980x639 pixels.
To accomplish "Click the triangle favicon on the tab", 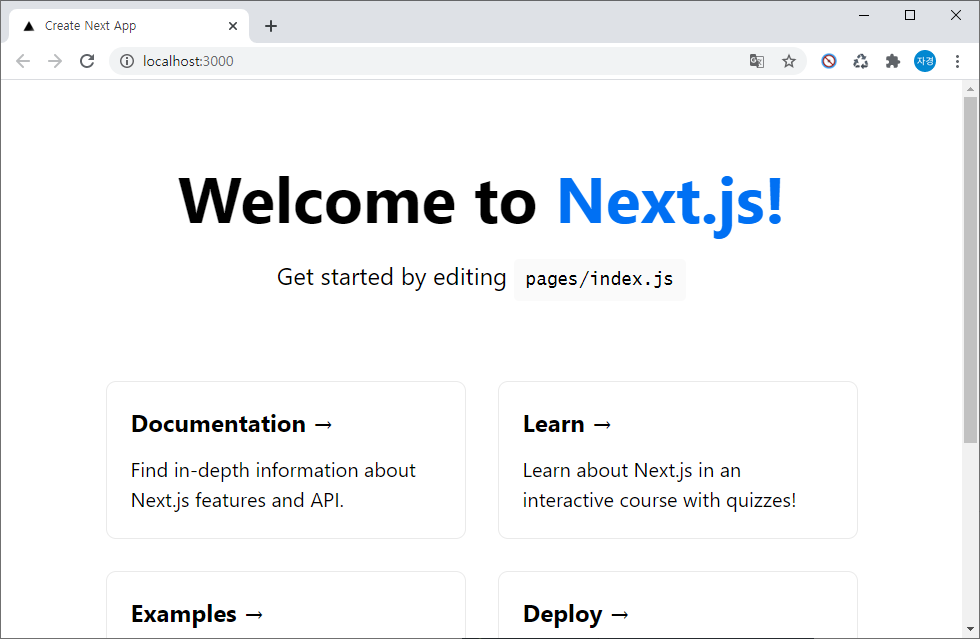I will (x=29, y=26).
